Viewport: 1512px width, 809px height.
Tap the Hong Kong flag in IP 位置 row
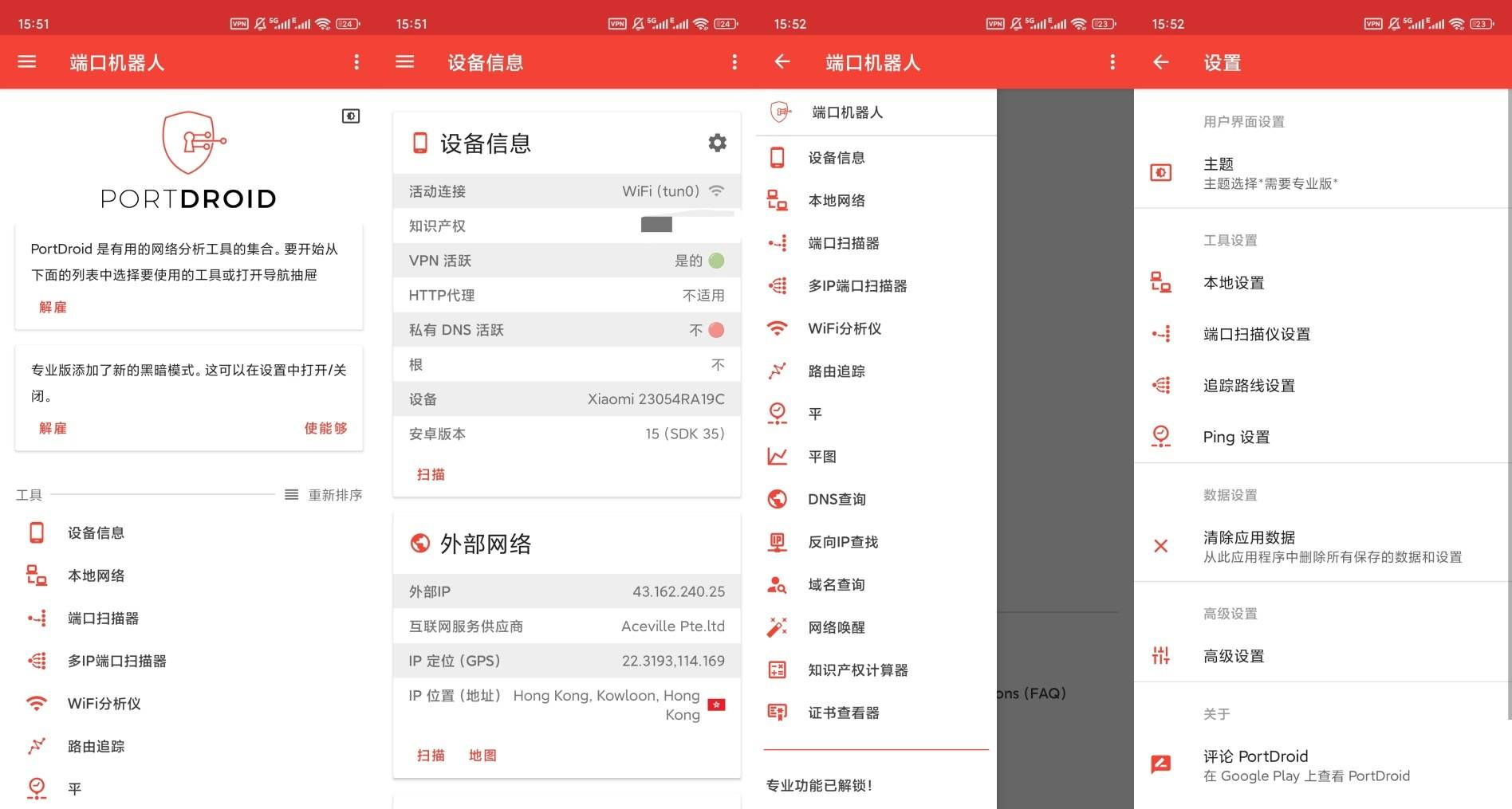717,705
